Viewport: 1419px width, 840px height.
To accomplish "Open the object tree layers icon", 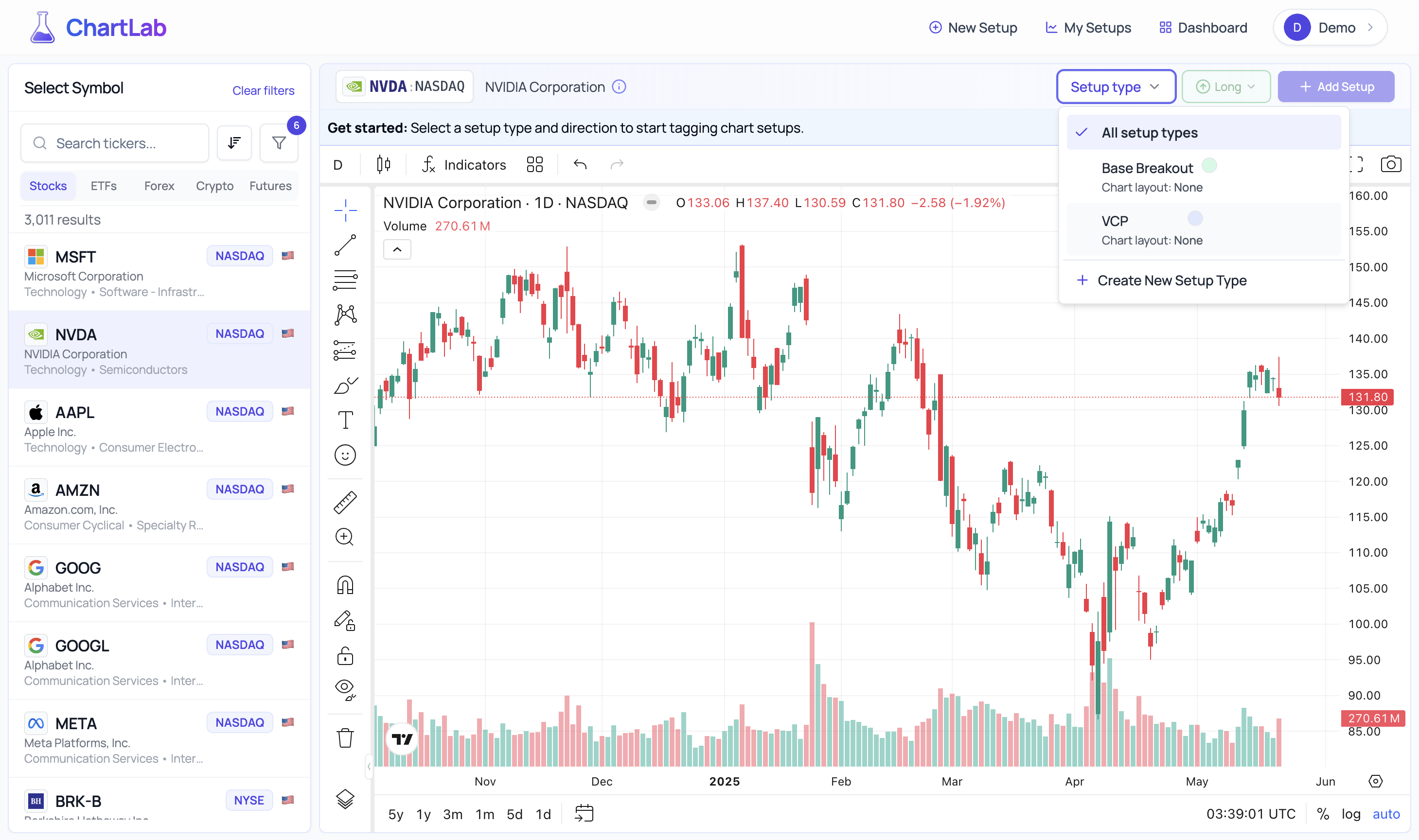I will pyautogui.click(x=345, y=799).
